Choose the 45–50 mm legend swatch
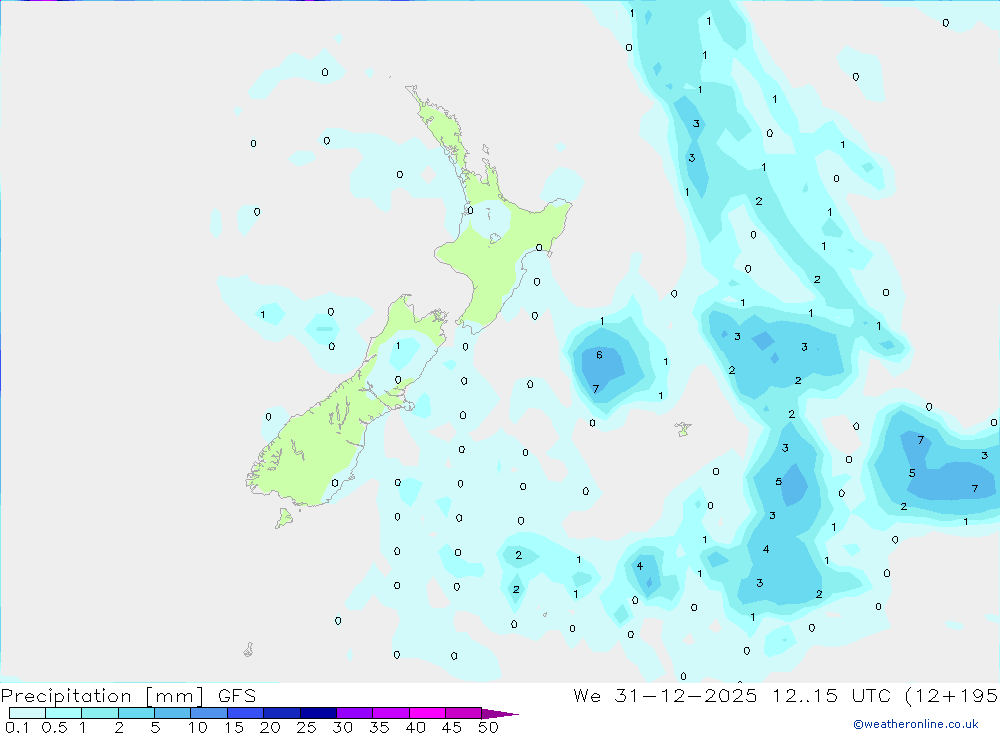 (x=463, y=713)
